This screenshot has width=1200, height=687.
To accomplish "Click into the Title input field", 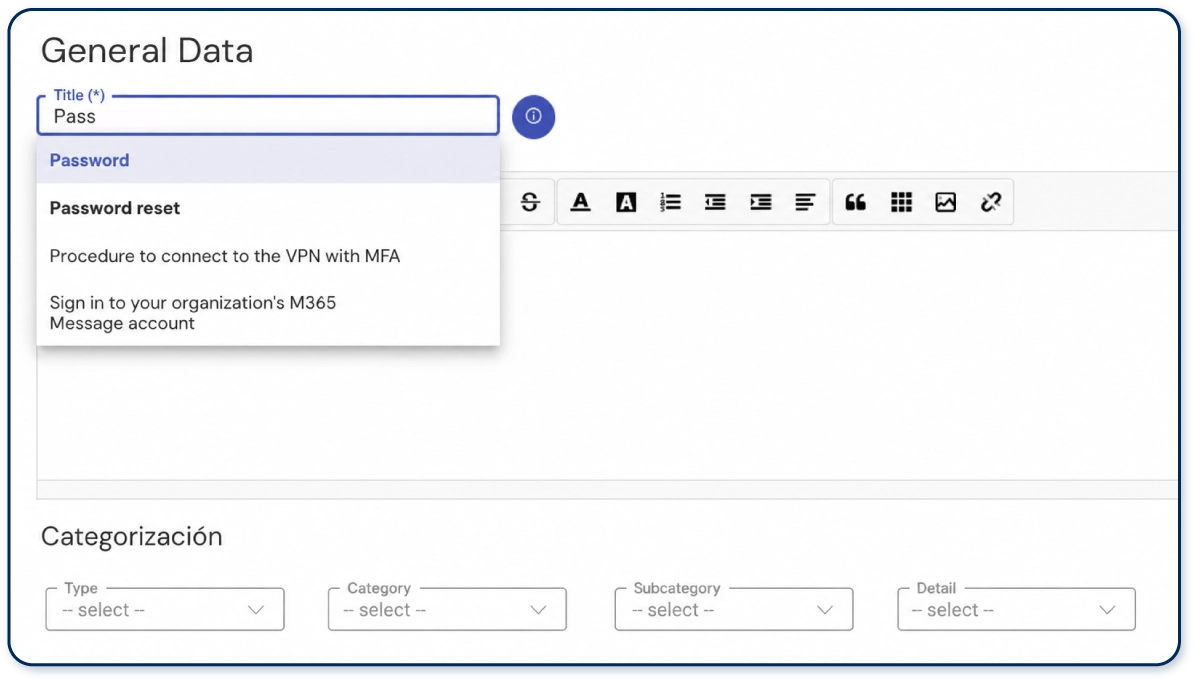I will tap(268, 116).
